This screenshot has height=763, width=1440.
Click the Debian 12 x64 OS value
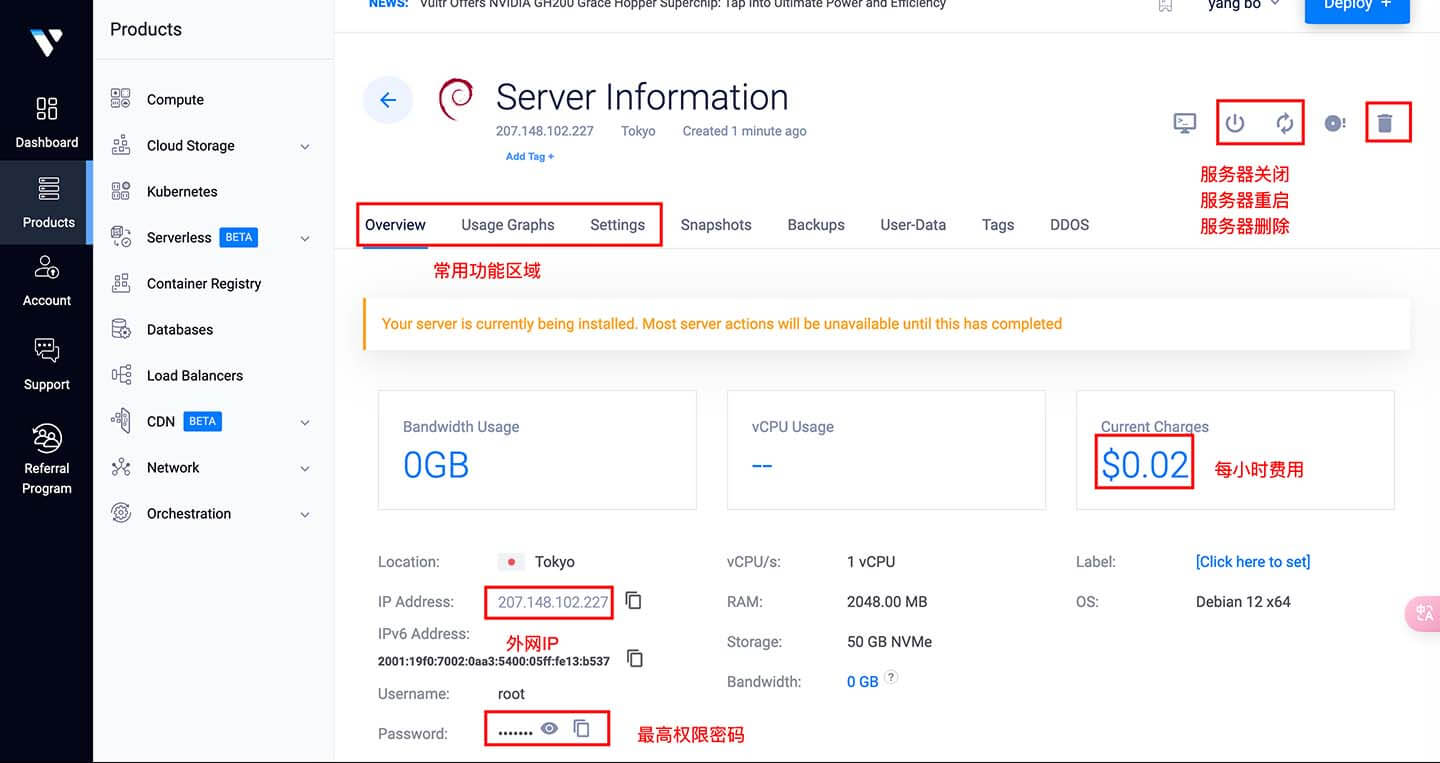click(1243, 601)
